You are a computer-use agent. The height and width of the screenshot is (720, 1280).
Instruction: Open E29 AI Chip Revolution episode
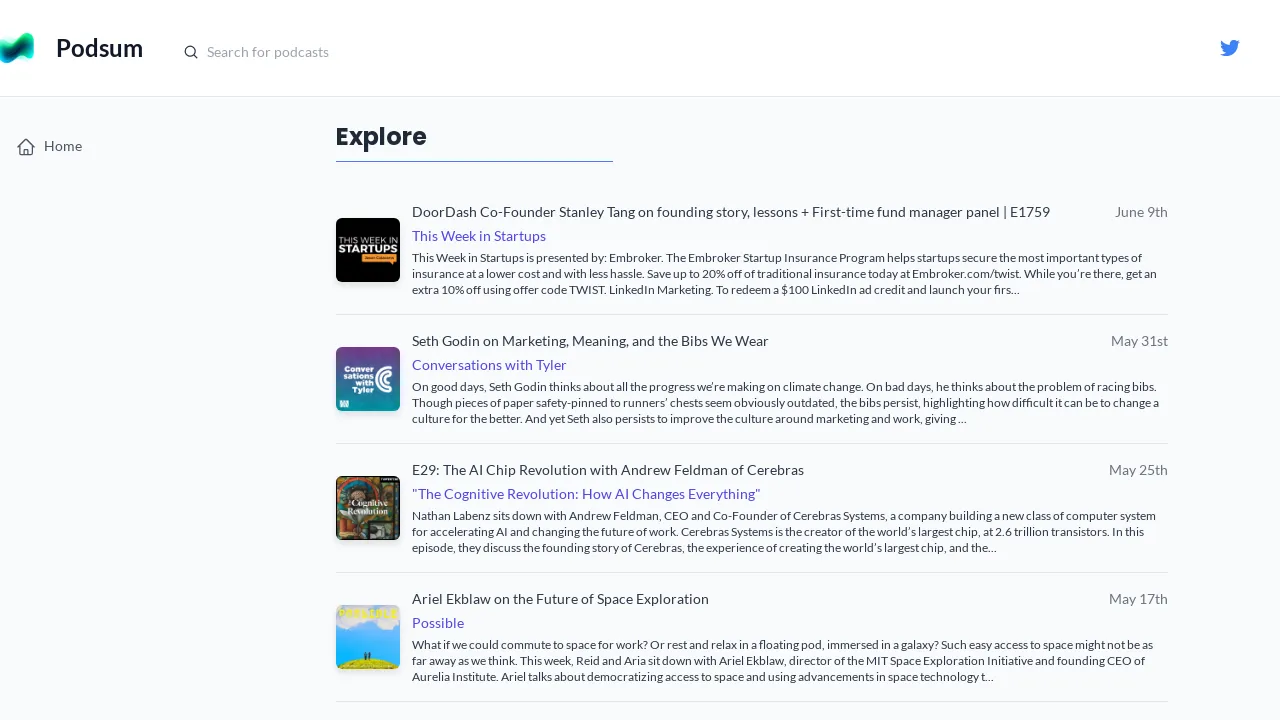pos(608,470)
